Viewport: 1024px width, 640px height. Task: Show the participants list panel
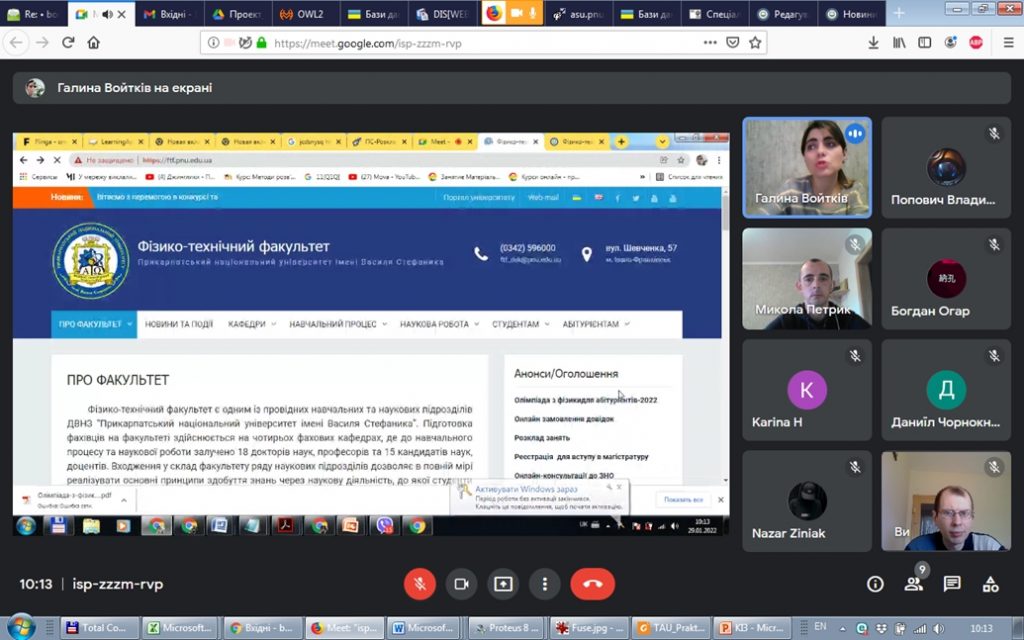(913, 584)
